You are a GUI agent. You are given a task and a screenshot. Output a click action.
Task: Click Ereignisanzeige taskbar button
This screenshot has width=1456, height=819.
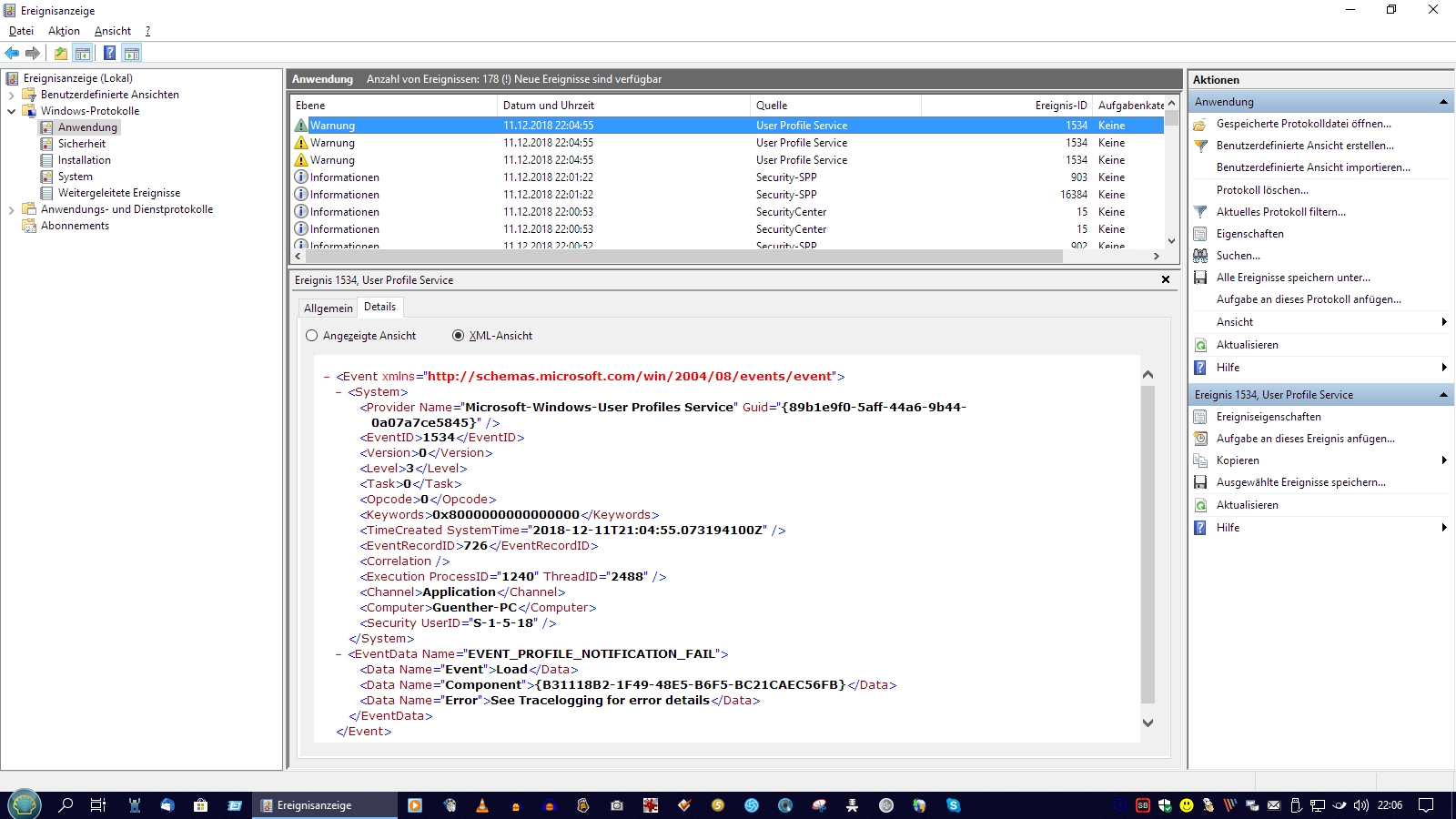point(325,805)
